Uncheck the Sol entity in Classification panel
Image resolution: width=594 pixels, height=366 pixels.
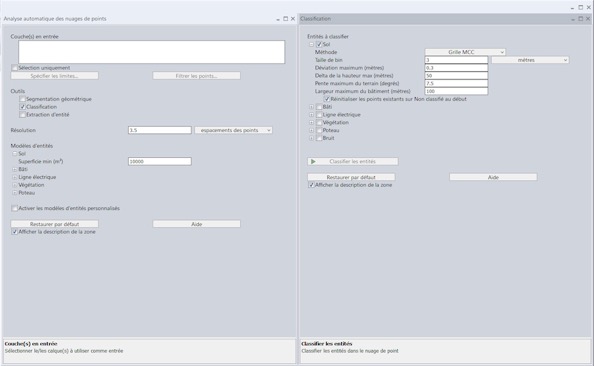point(319,44)
